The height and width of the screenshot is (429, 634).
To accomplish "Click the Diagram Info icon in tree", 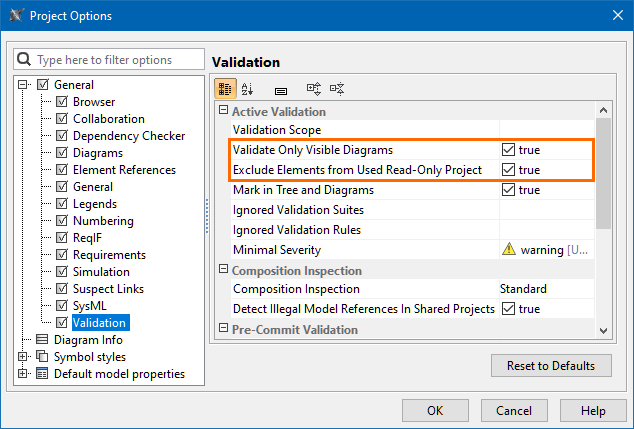I will pyautogui.click(x=42, y=340).
